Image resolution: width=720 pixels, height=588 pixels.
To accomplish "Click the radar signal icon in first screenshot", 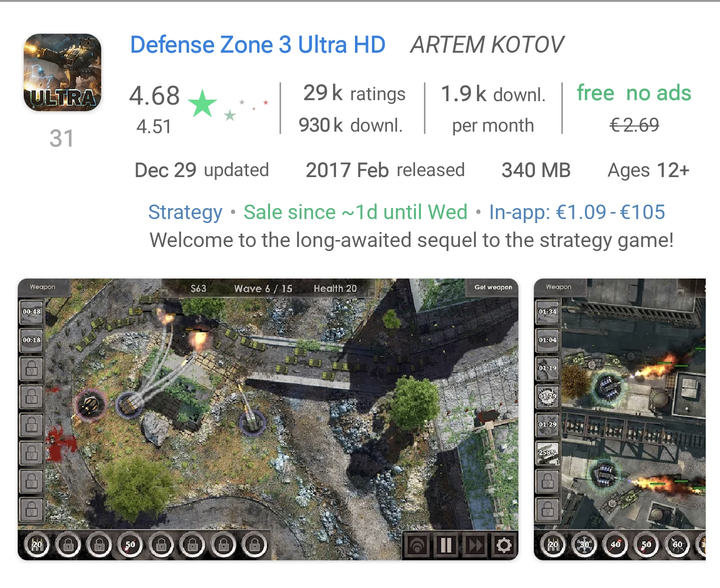I will point(417,545).
